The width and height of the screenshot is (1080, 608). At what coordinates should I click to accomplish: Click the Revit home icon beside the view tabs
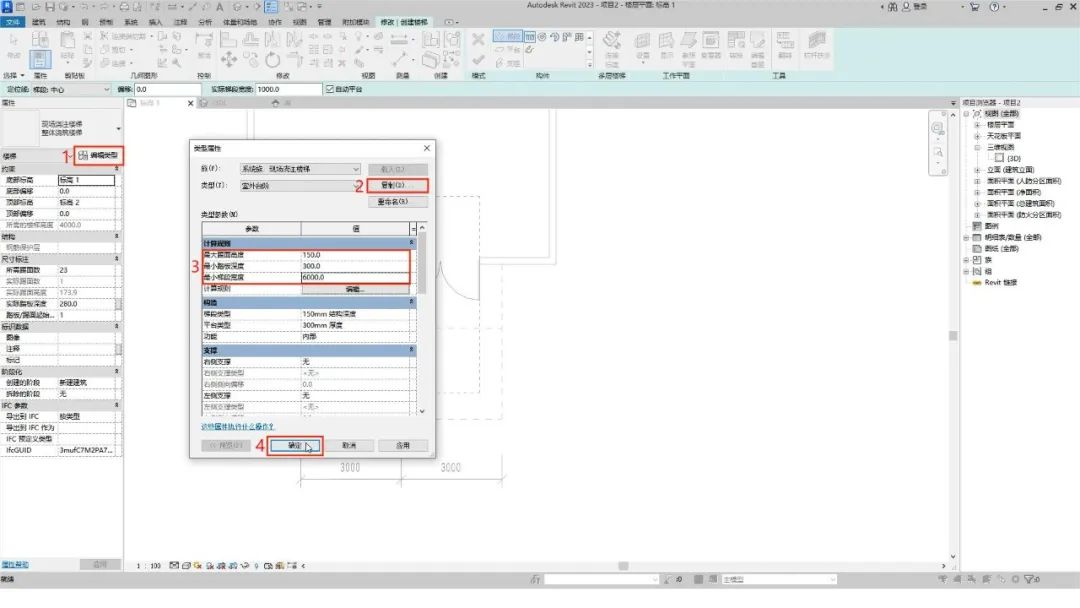click(276, 103)
